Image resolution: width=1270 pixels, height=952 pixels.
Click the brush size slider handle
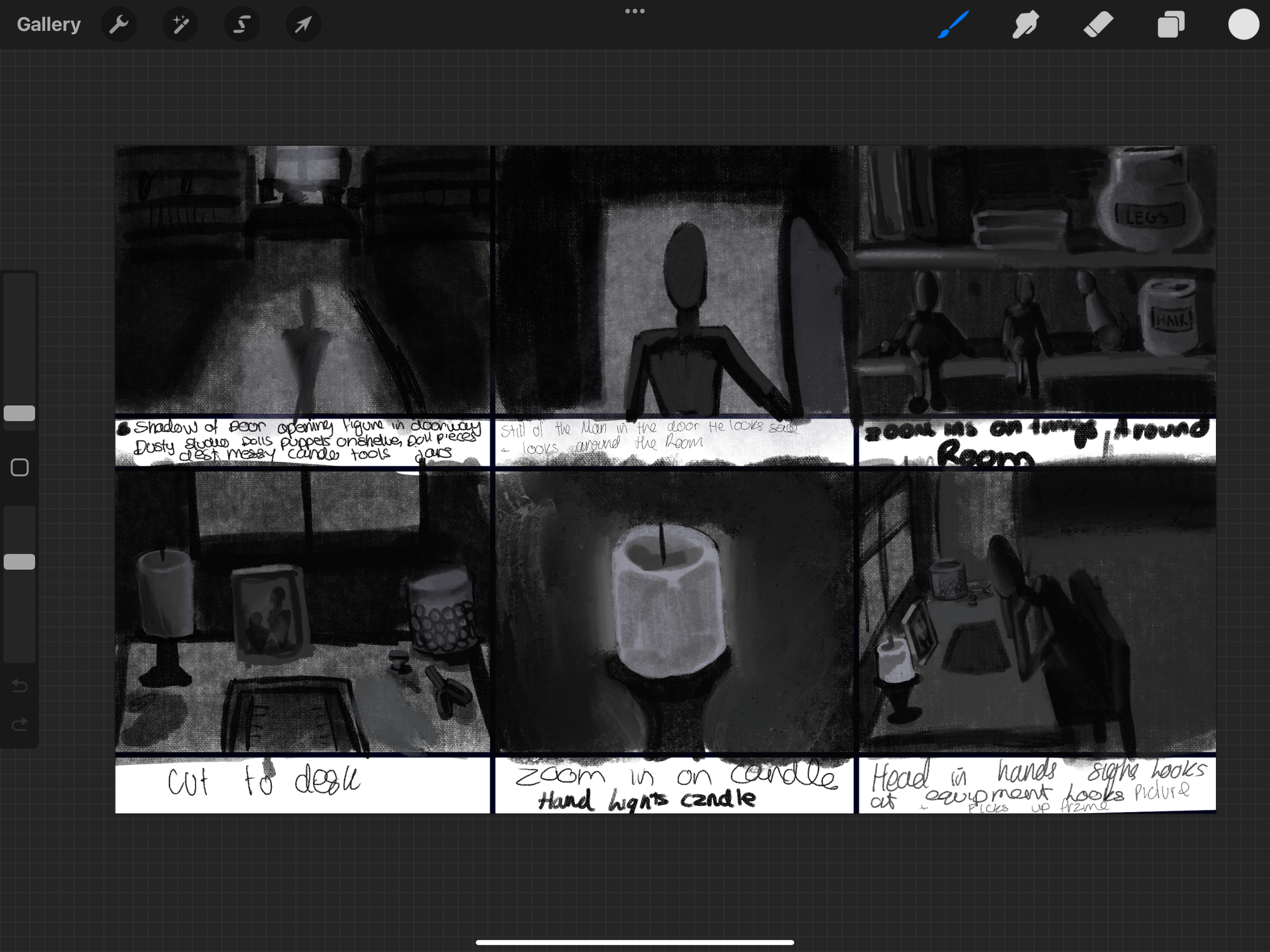pos(19,413)
